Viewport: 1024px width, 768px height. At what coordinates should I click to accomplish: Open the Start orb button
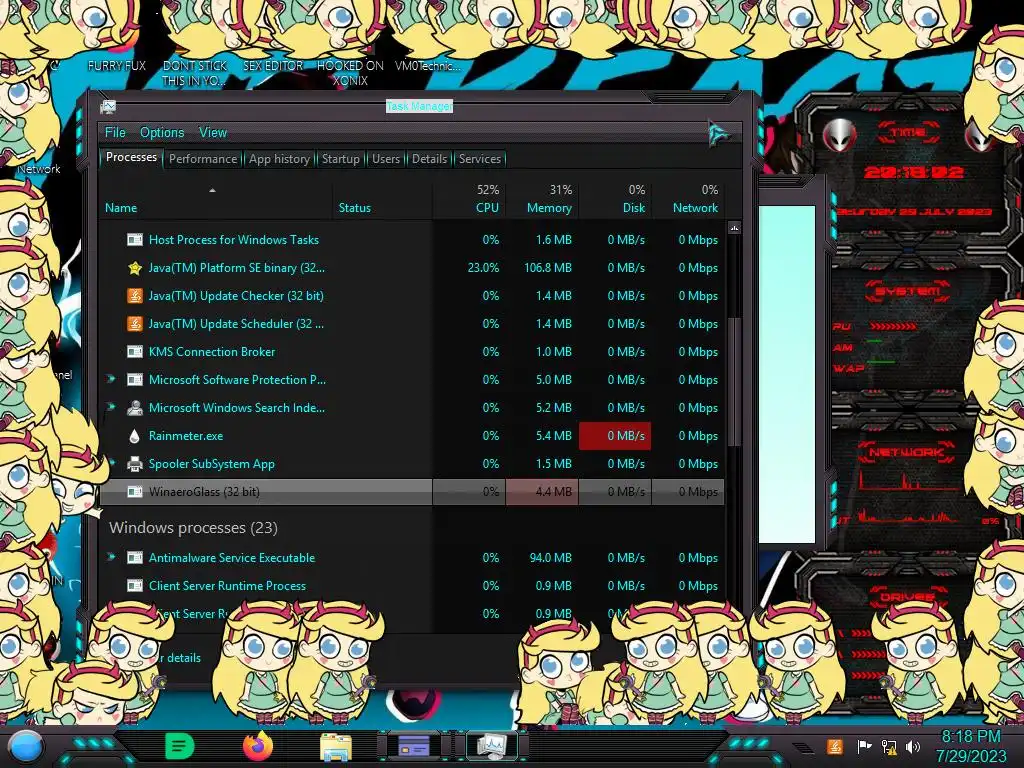(x=26, y=747)
